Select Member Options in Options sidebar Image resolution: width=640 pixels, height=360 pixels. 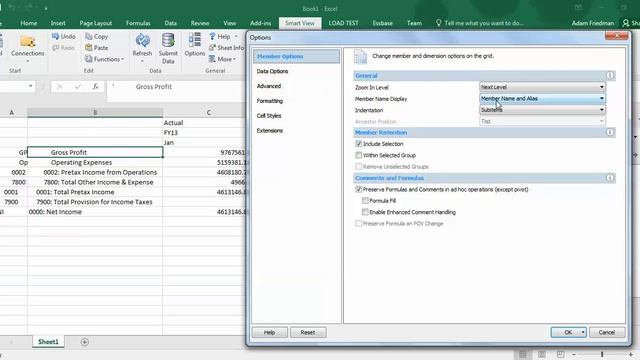click(296, 56)
